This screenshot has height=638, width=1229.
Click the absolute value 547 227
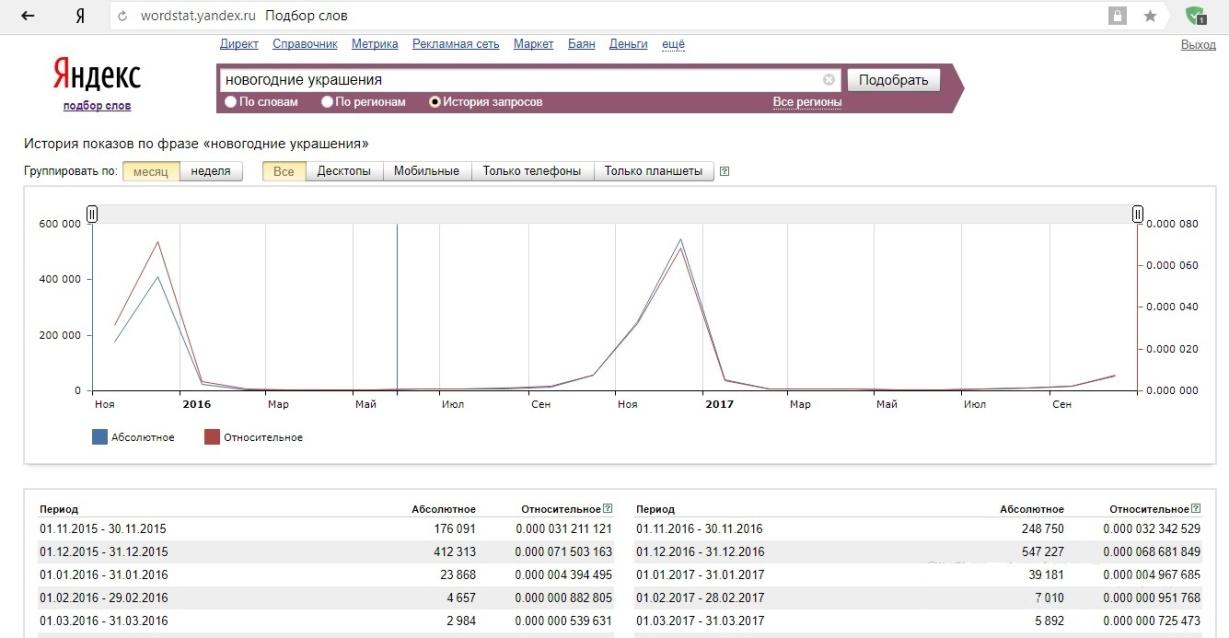1043,552
